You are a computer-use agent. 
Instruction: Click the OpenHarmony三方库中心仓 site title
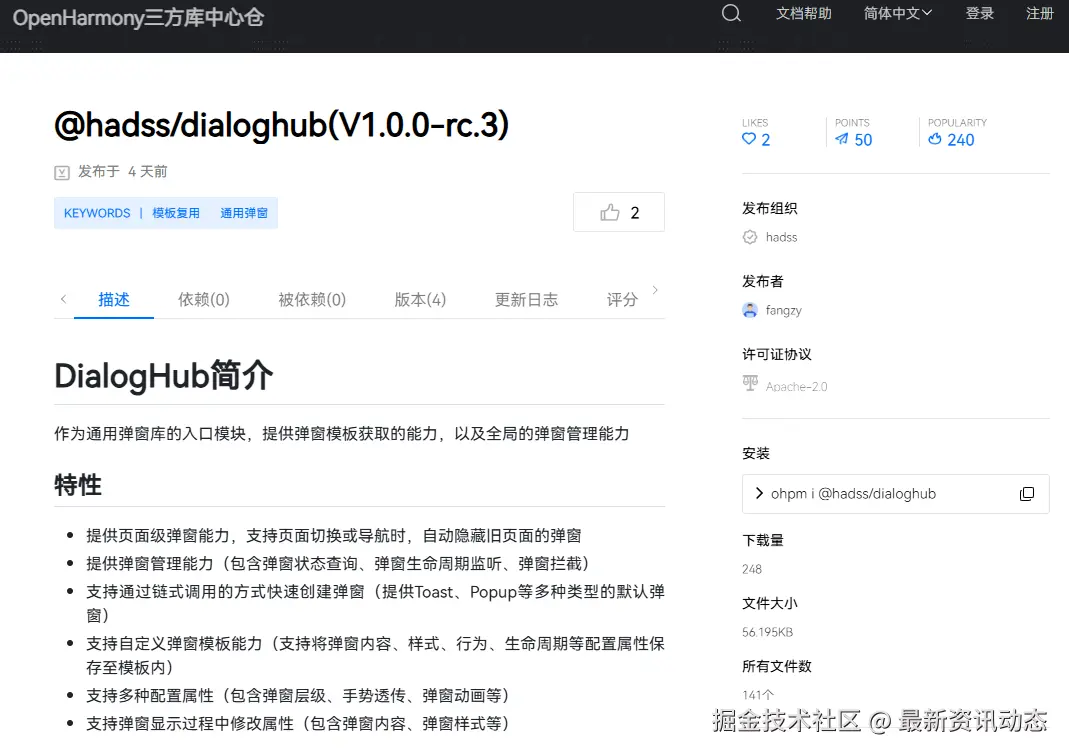point(138,18)
